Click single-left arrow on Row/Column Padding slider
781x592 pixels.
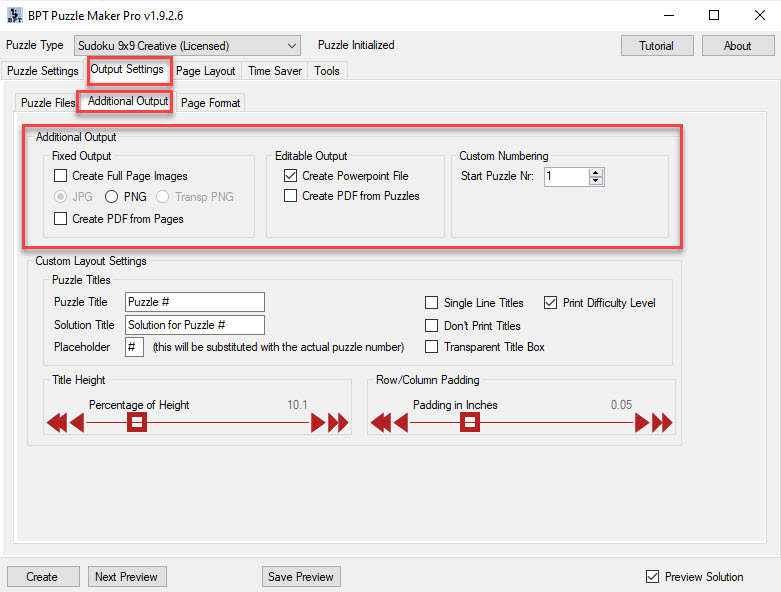coord(401,423)
